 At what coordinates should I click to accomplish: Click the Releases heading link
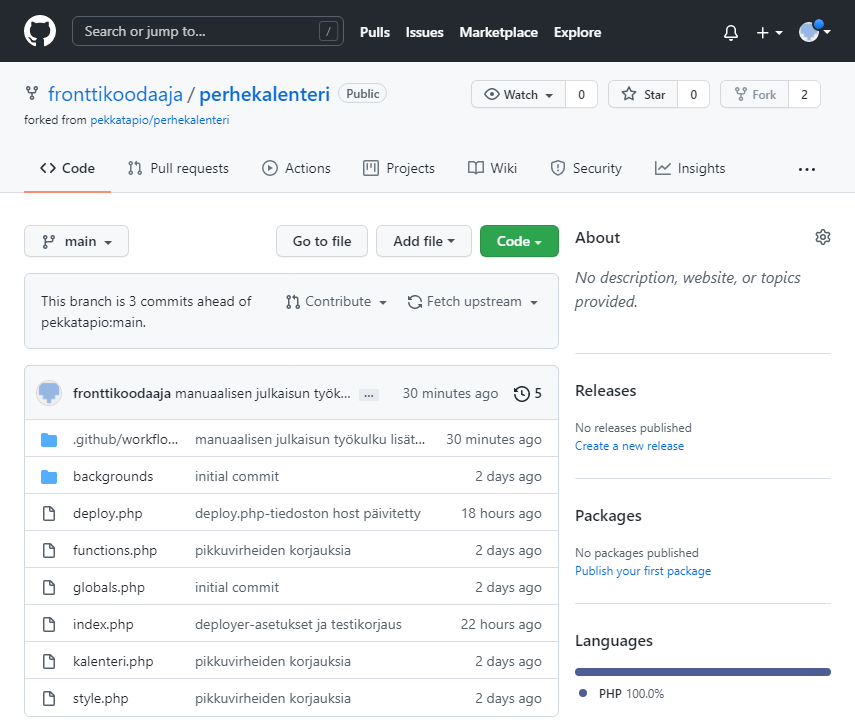(605, 390)
